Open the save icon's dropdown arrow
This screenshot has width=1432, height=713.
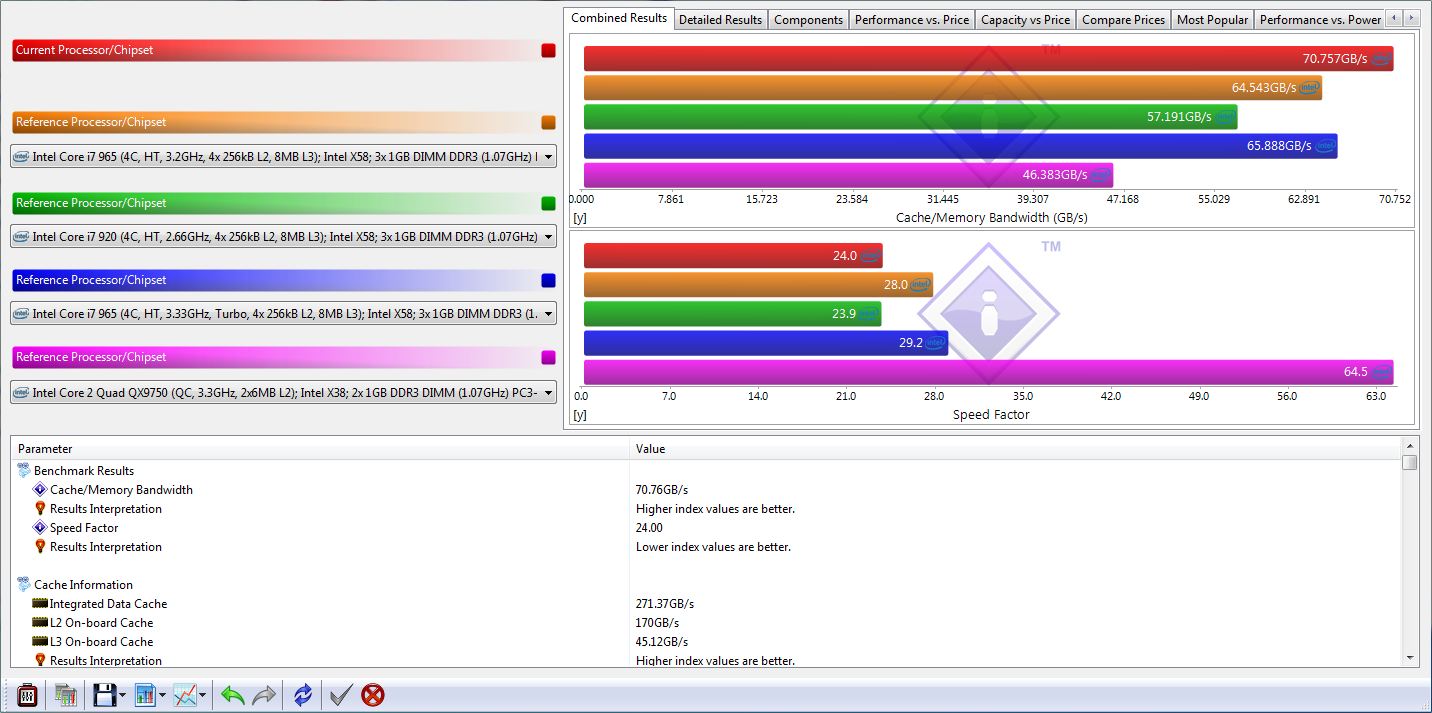122,695
